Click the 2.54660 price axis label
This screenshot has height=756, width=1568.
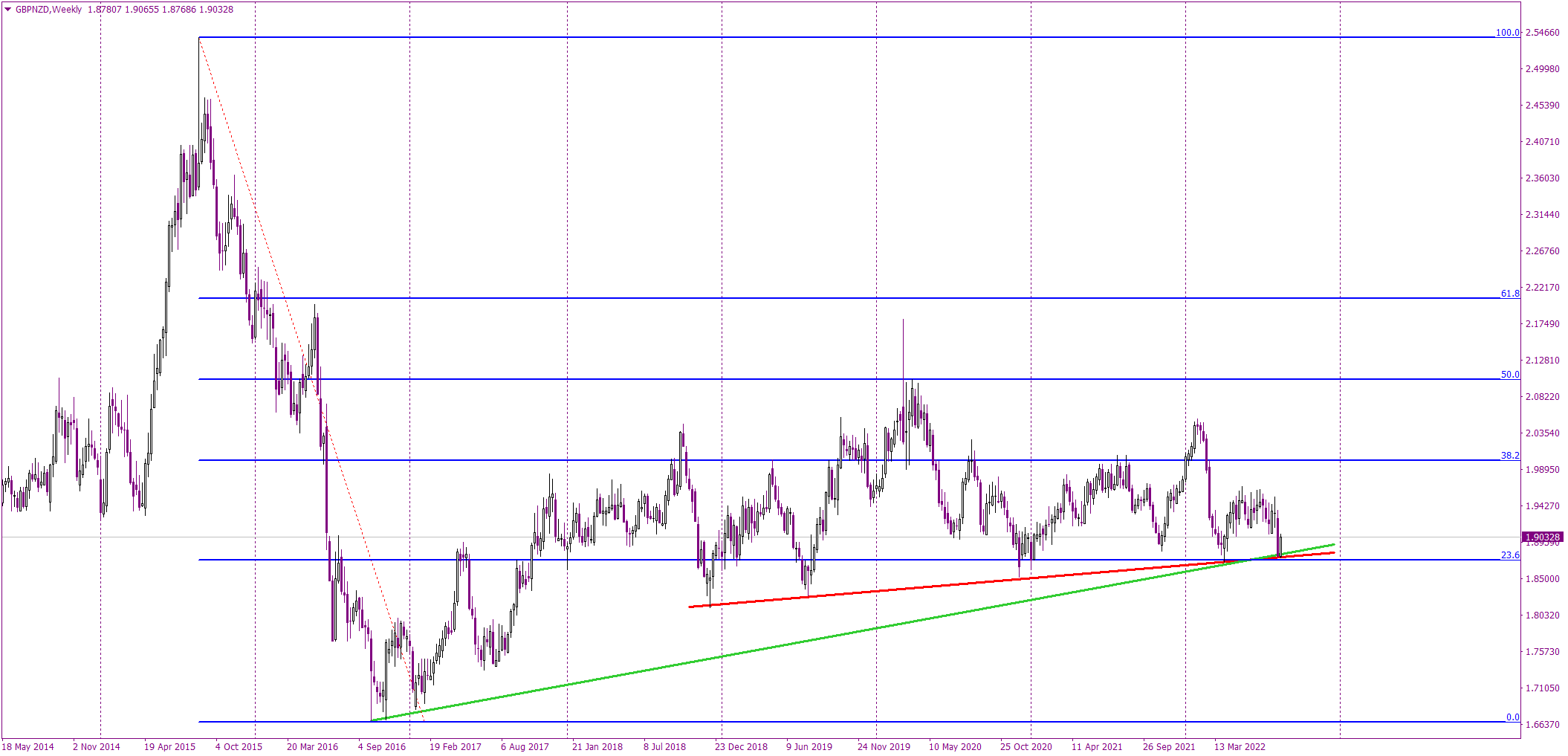pyautogui.click(x=1542, y=33)
